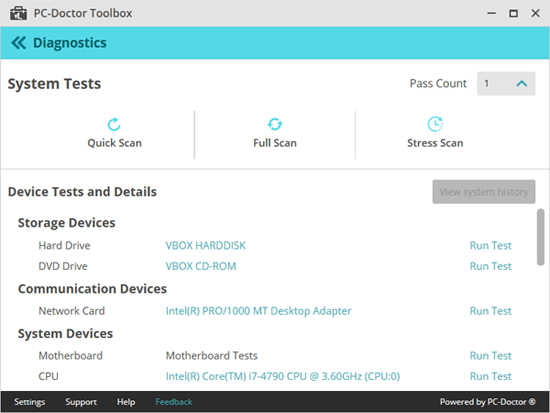Run Test for the CPU
This screenshot has width=550, height=413.
click(490, 377)
